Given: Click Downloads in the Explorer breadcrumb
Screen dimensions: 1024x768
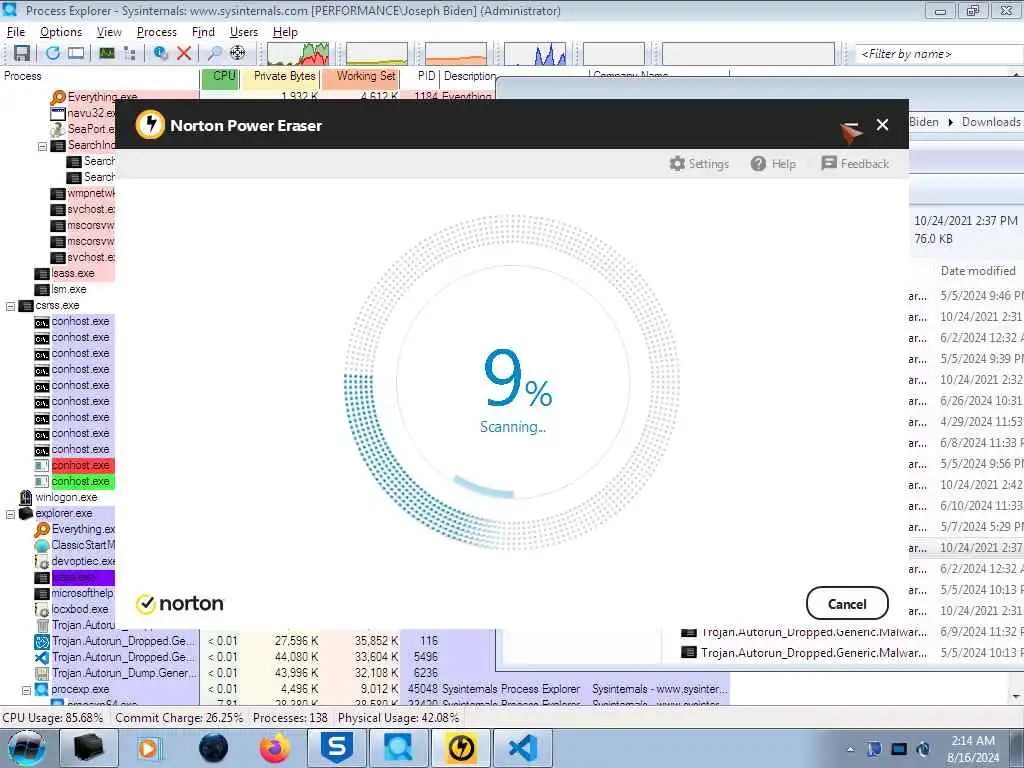Looking at the screenshot, I should [x=991, y=122].
